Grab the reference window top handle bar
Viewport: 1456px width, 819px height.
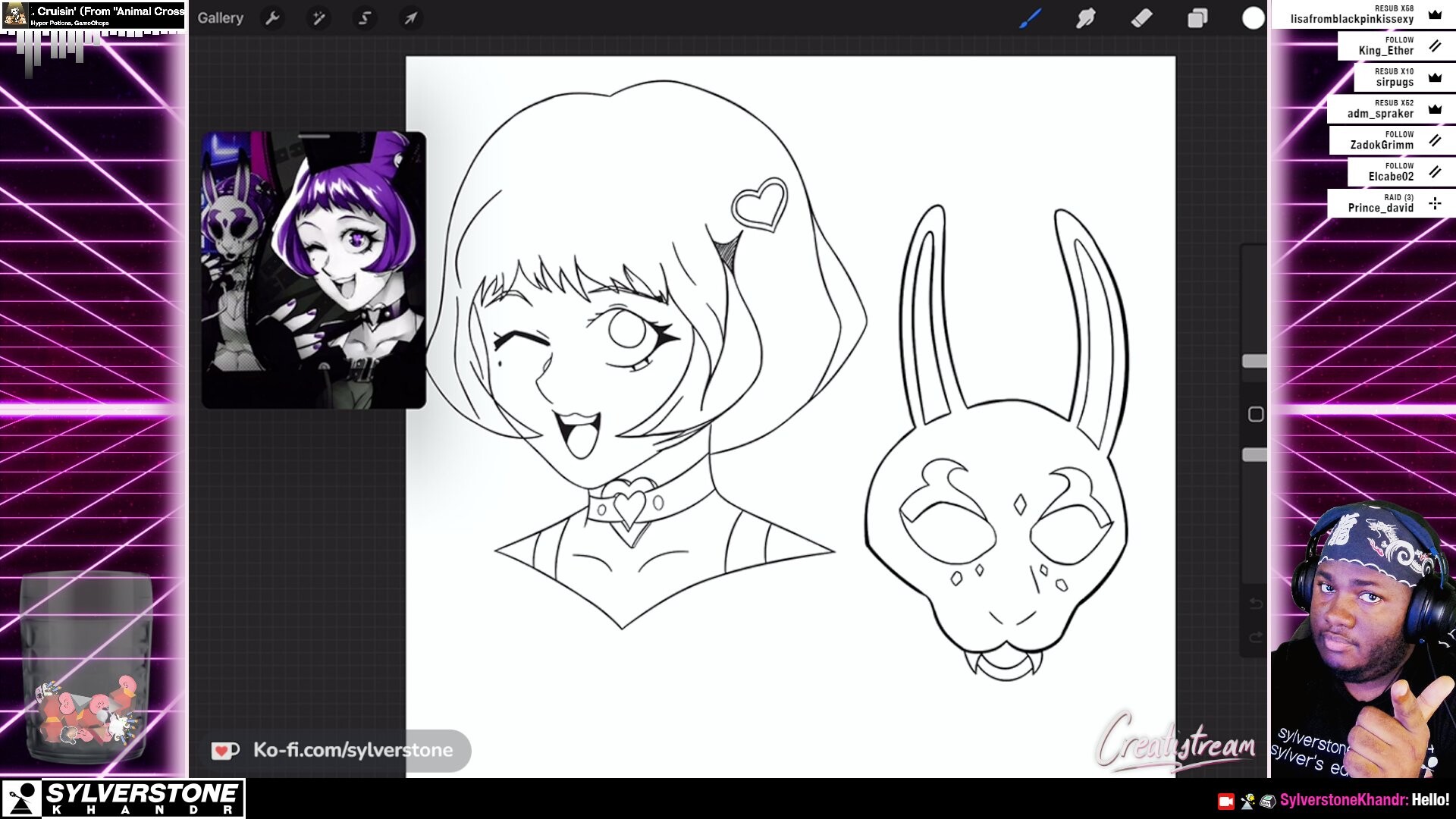313,136
